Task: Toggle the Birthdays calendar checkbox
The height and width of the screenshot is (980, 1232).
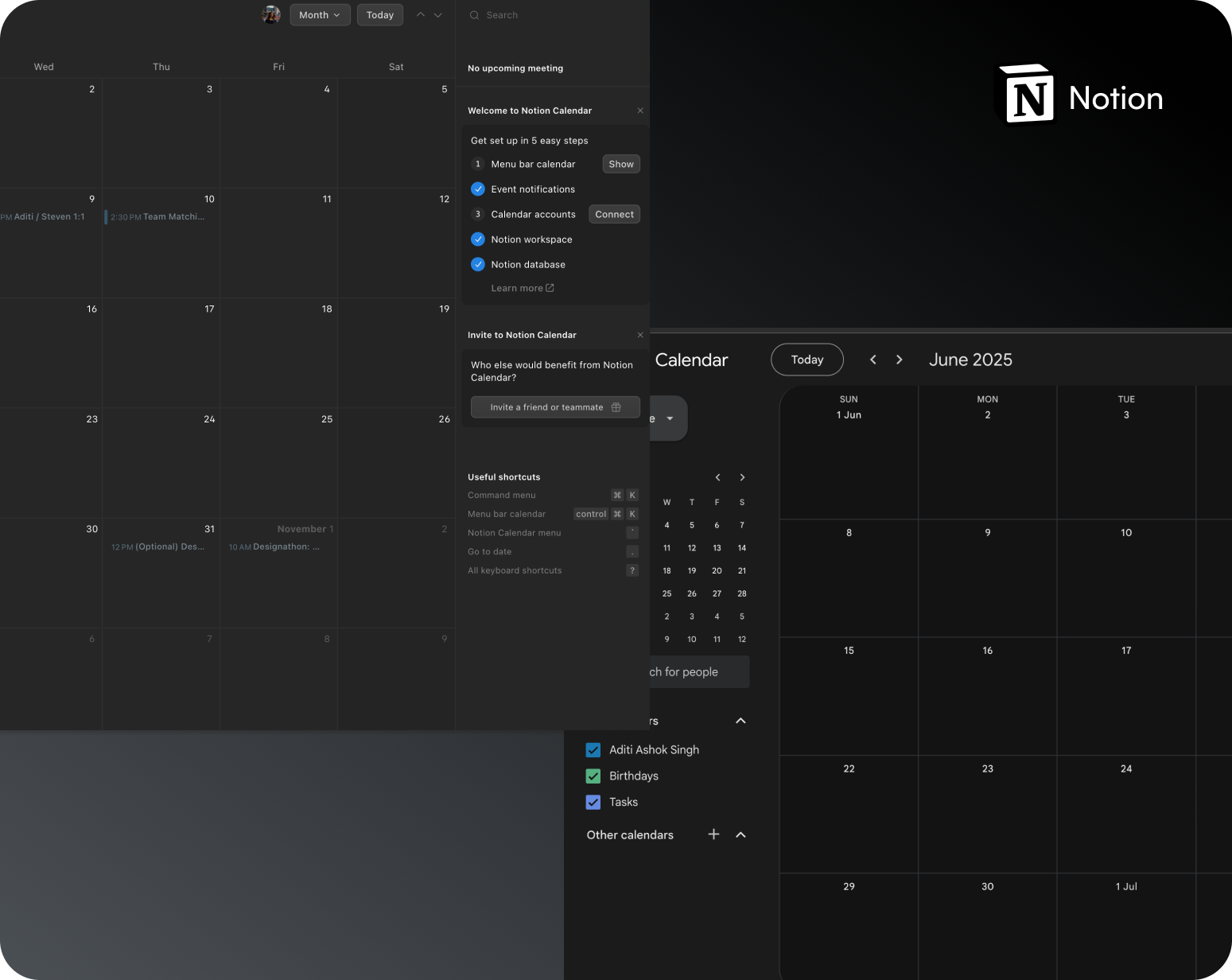Action: click(x=593, y=776)
